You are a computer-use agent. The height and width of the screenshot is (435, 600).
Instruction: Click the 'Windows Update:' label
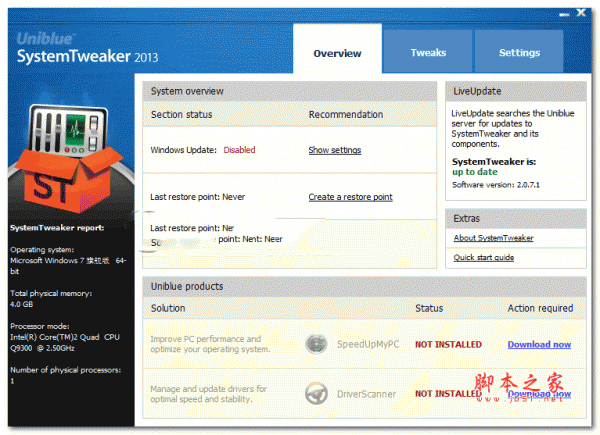[184, 150]
